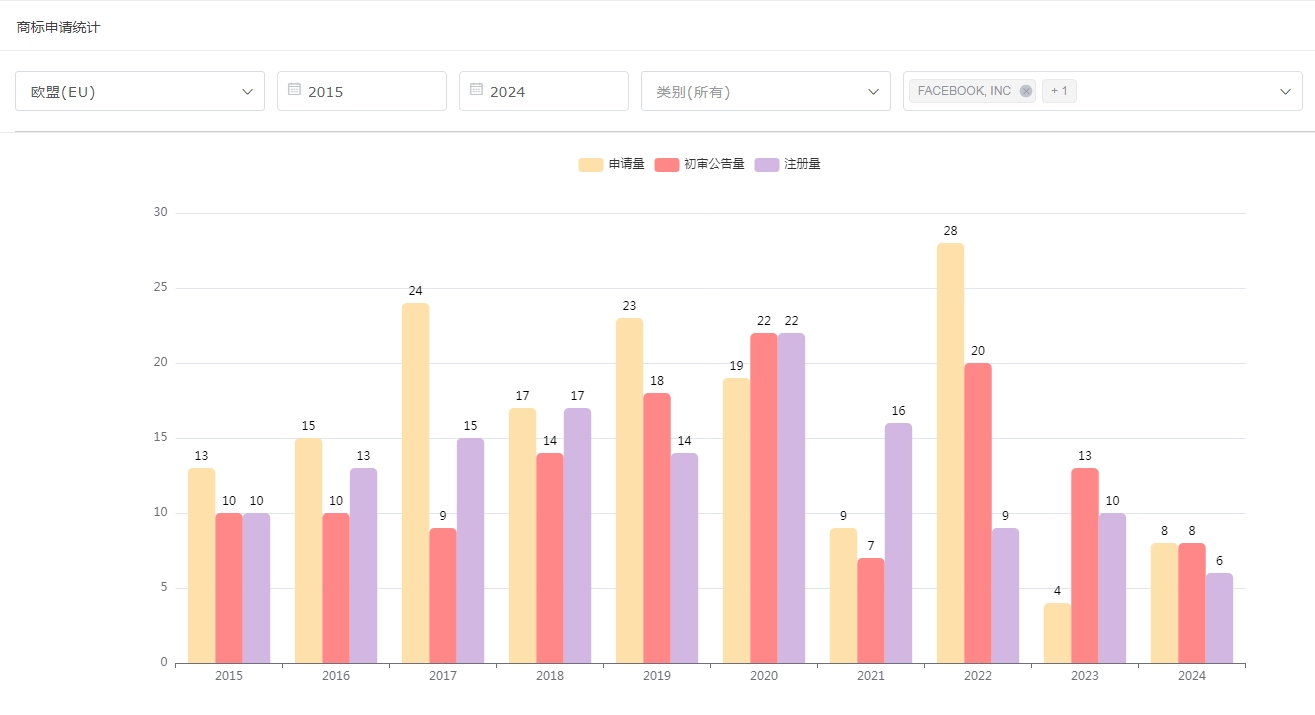
Task: Expand the 欧盟(EU) region dropdown
Action: pyautogui.click(x=247, y=91)
